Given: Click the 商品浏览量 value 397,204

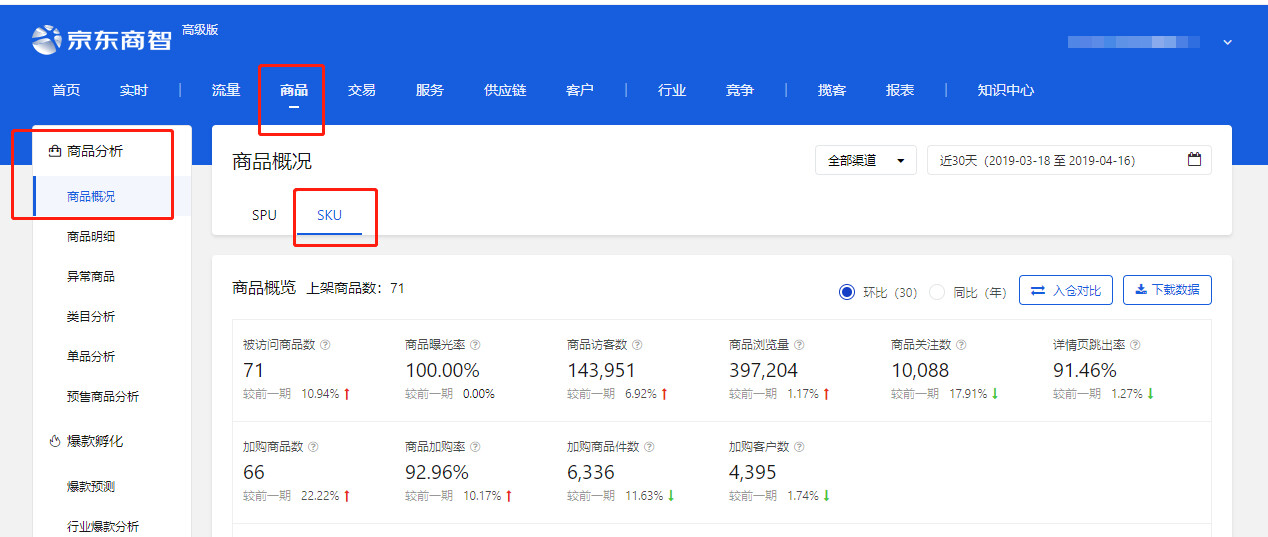Looking at the screenshot, I should click(763, 370).
